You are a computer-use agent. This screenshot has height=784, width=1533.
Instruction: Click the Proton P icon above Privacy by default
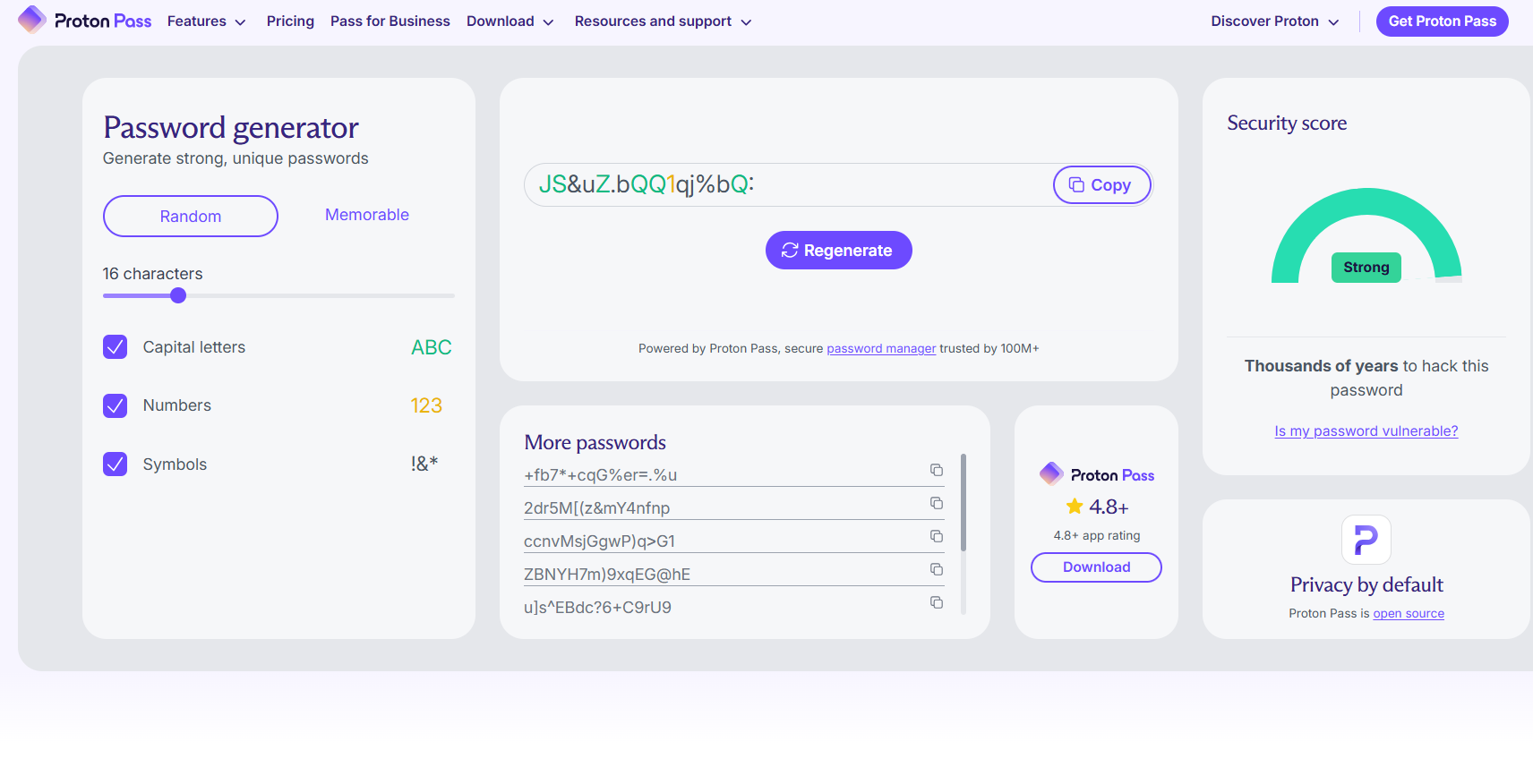tap(1366, 540)
